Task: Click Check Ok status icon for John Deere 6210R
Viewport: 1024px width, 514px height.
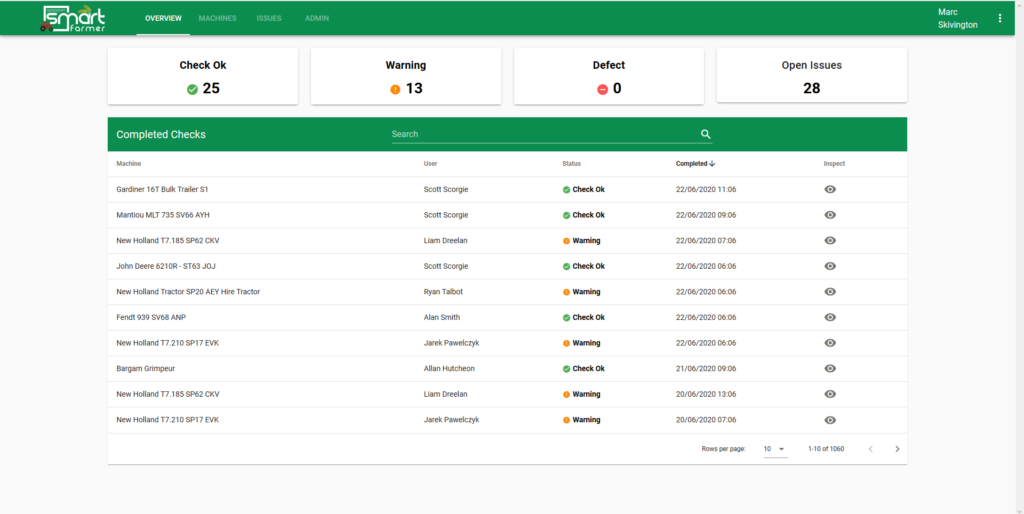Action: click(566, 266)
